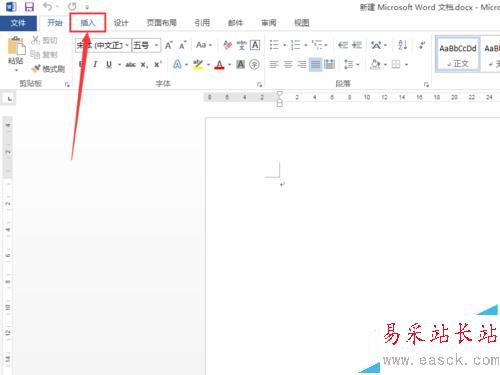Toggle superscript formatting
This screenshot has width=500, height=375.
158,64
